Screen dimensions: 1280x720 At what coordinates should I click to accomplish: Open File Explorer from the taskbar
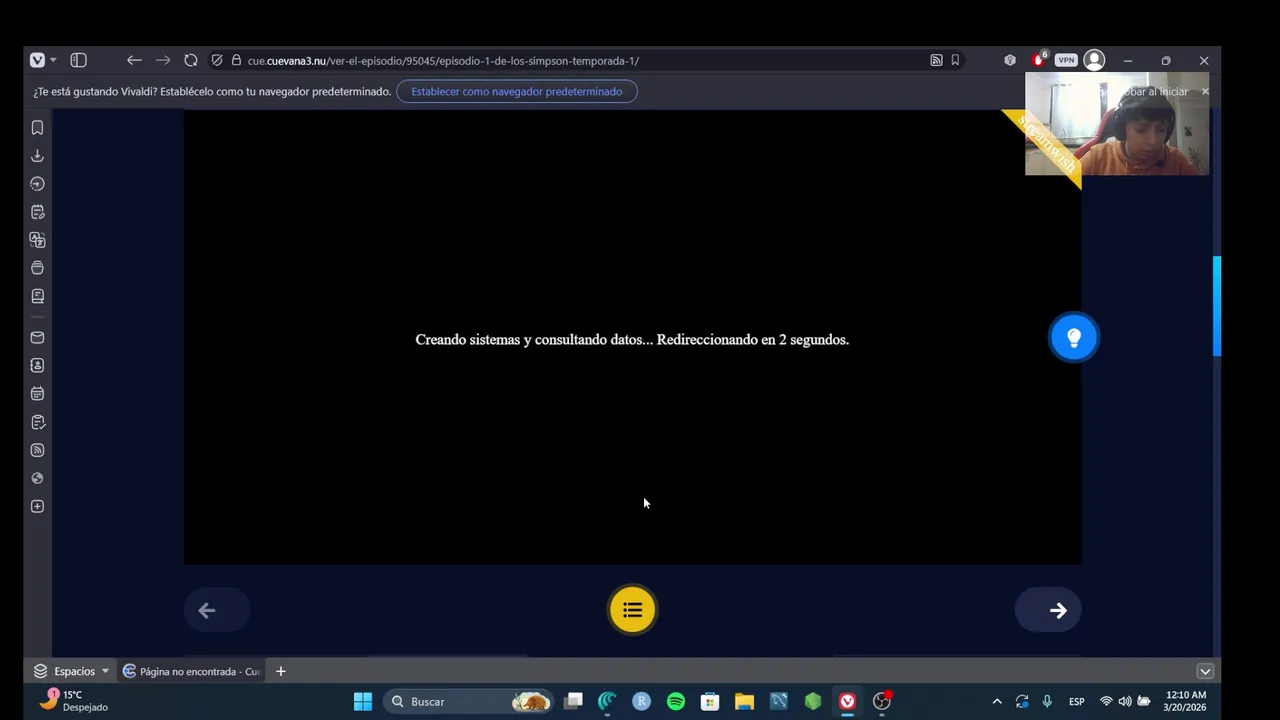744,701
